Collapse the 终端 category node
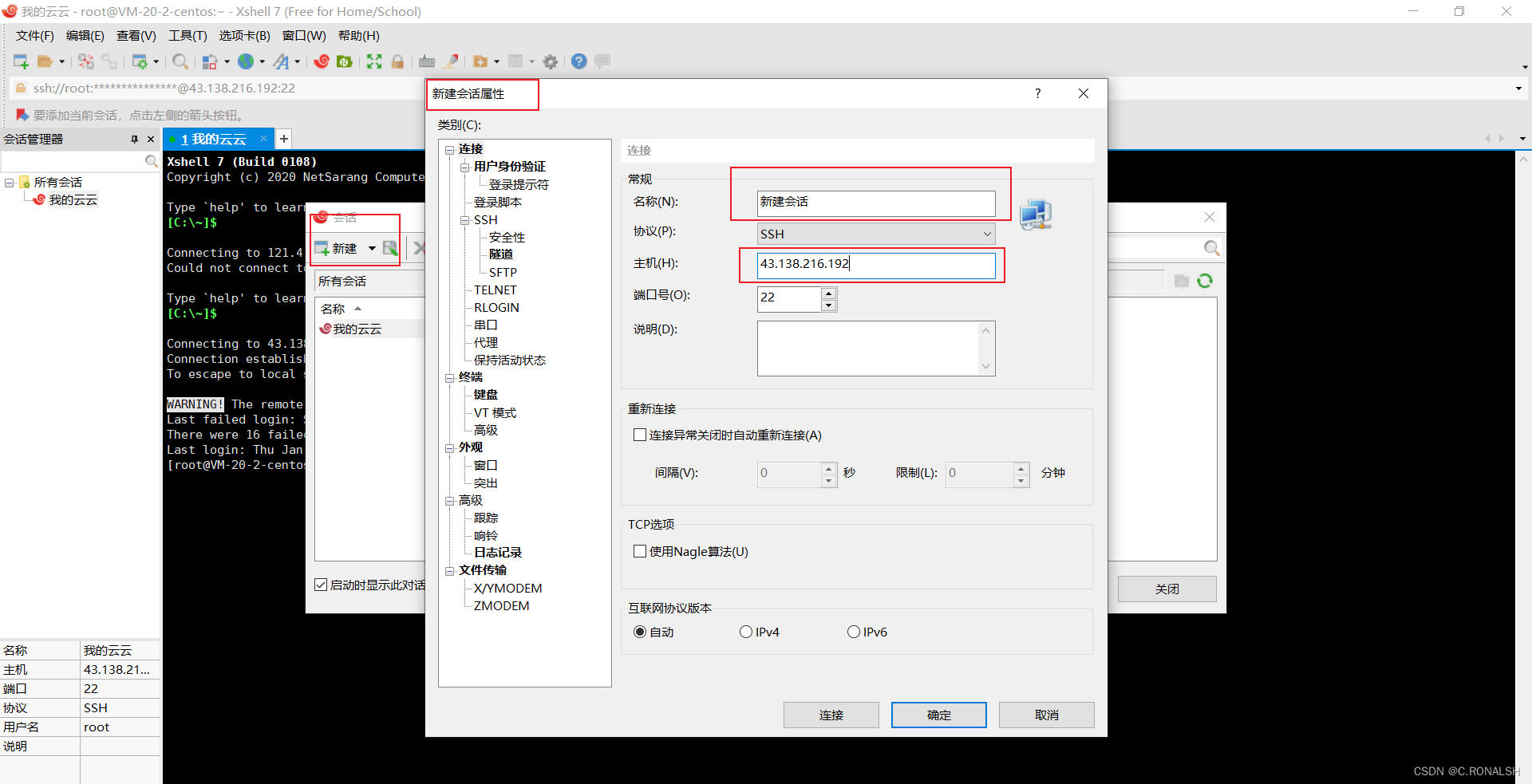The image size is (1532, 784). (x=449, y=377)
